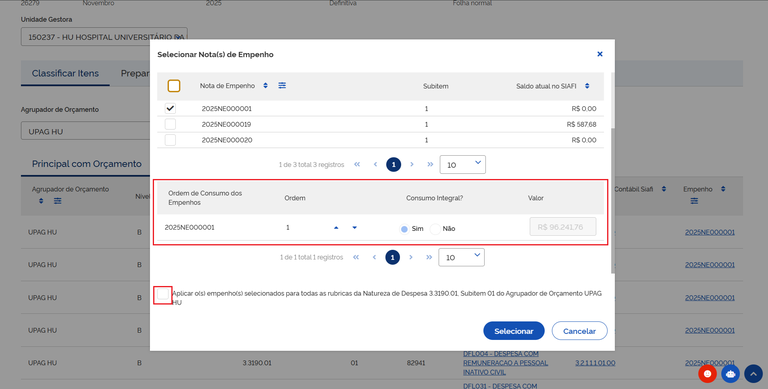
Task: Open the red support chat icon
Action: click(707, 374)
